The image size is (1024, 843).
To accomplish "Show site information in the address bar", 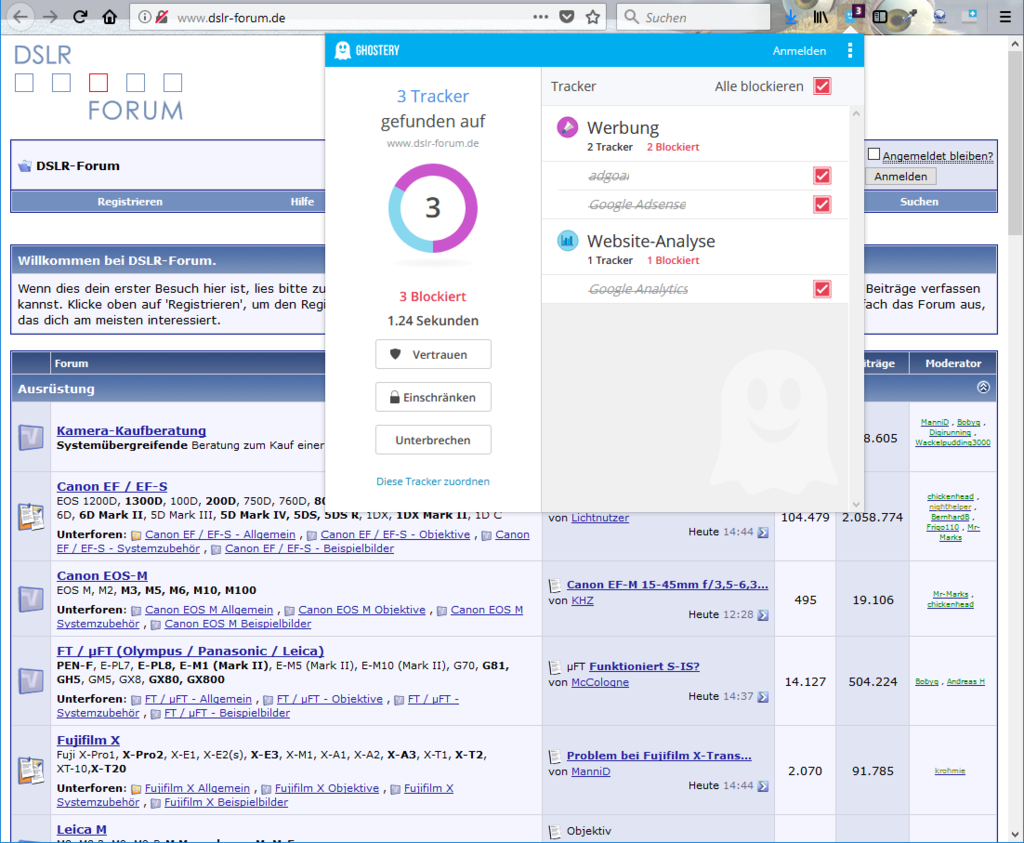I will (144, 17).
